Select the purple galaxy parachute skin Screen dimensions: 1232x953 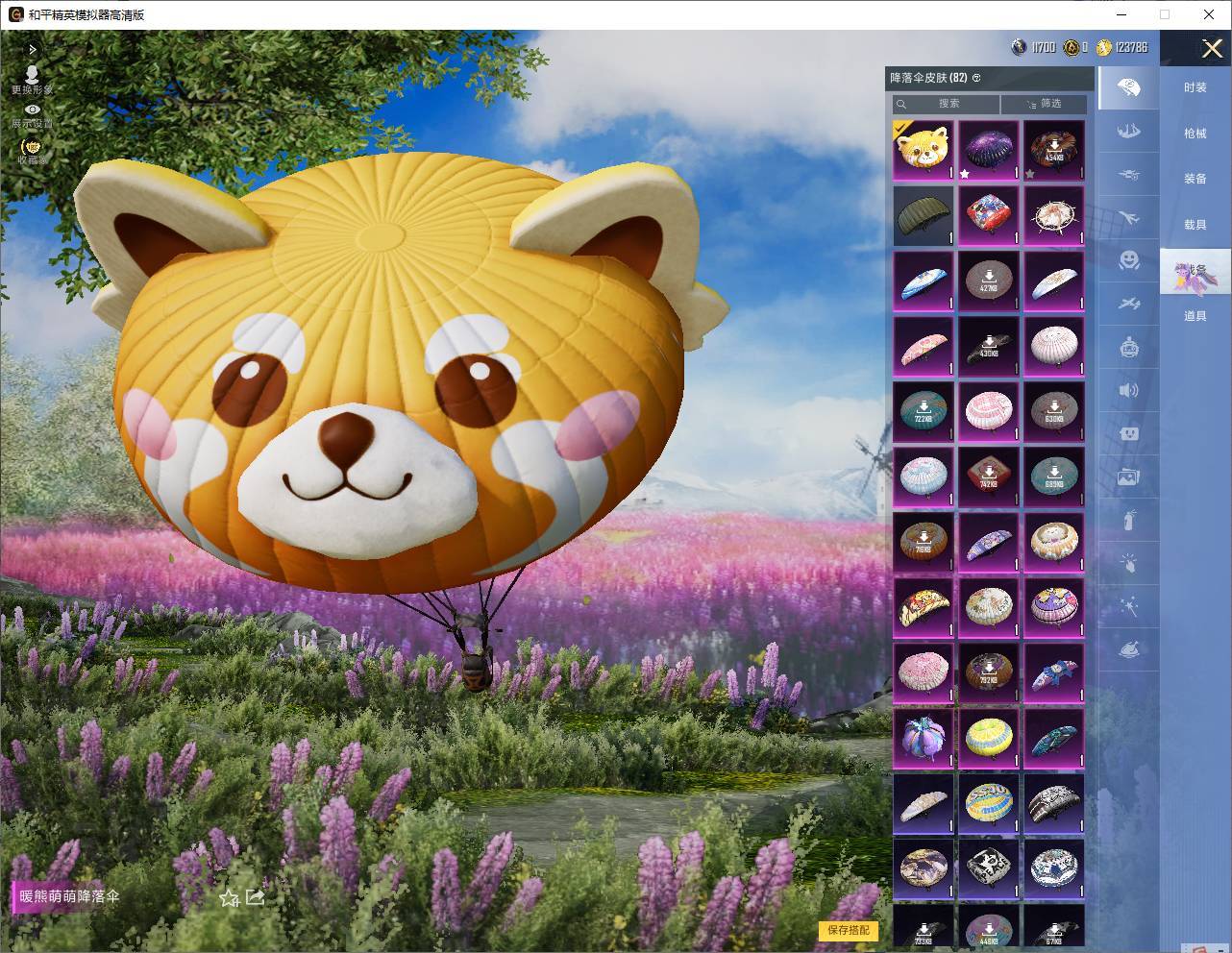(989, 150)
